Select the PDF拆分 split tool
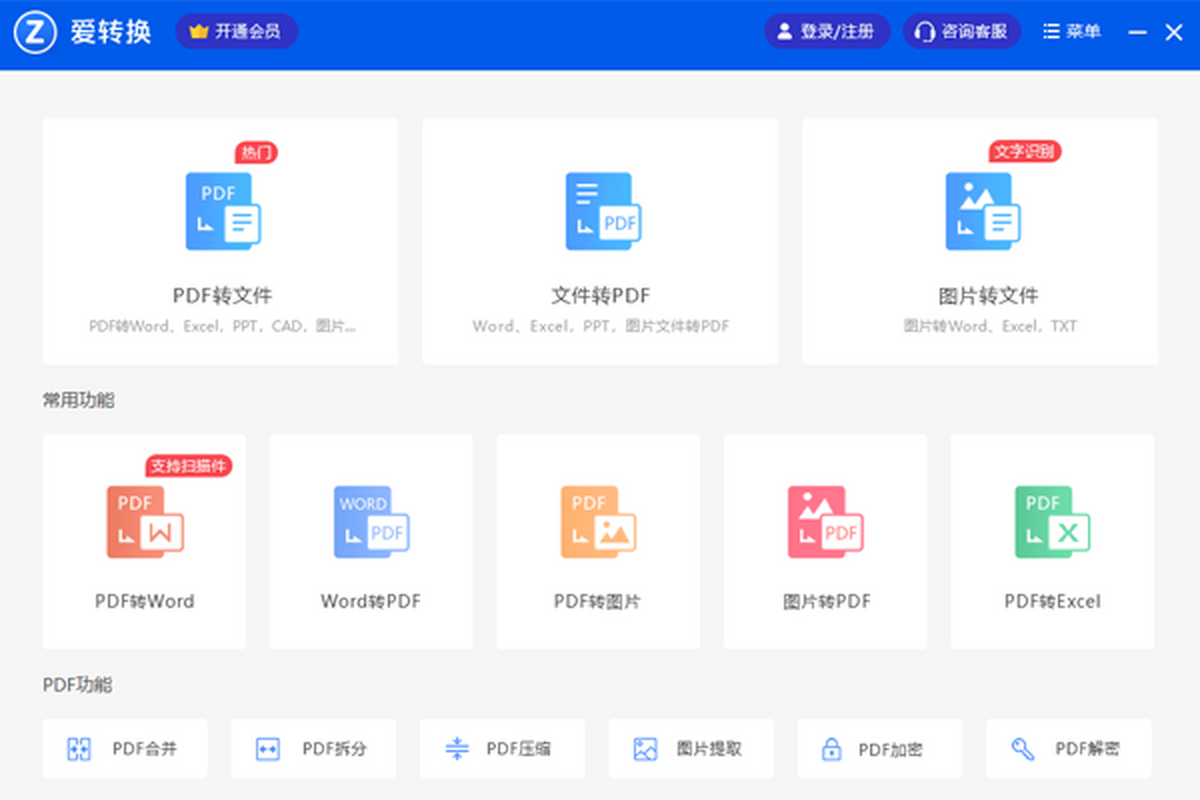Screen dimensions: 1200x800 [x=314, y=749]
